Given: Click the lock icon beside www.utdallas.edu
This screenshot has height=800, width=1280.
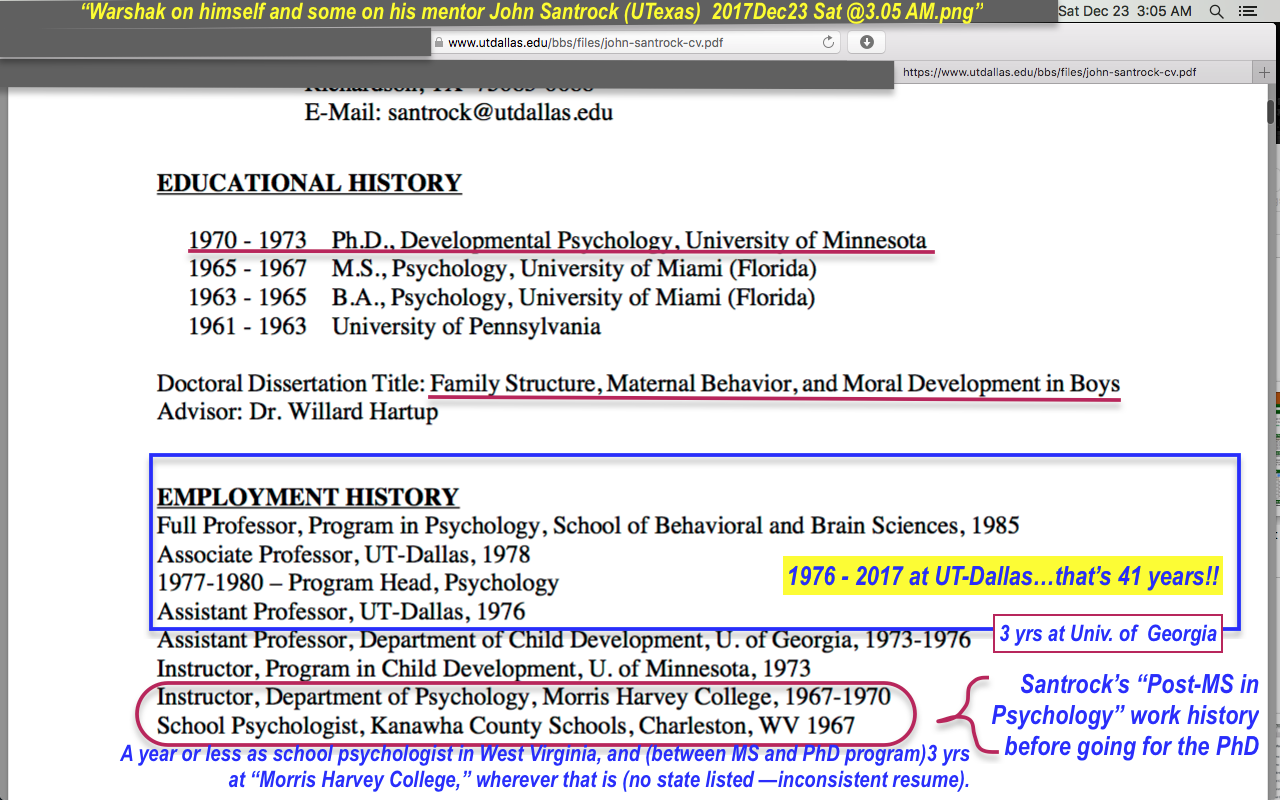Looking at the screenshot, I should point(438,43).
